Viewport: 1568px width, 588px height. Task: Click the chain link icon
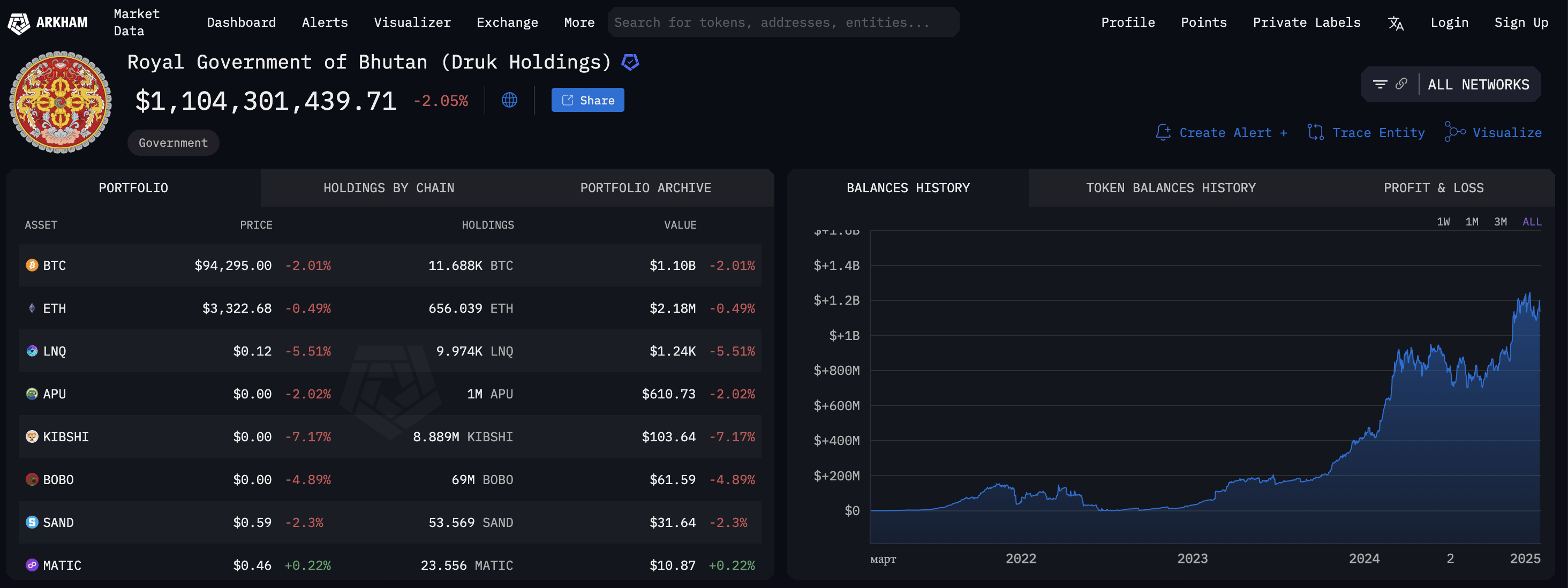[1401, 84]
